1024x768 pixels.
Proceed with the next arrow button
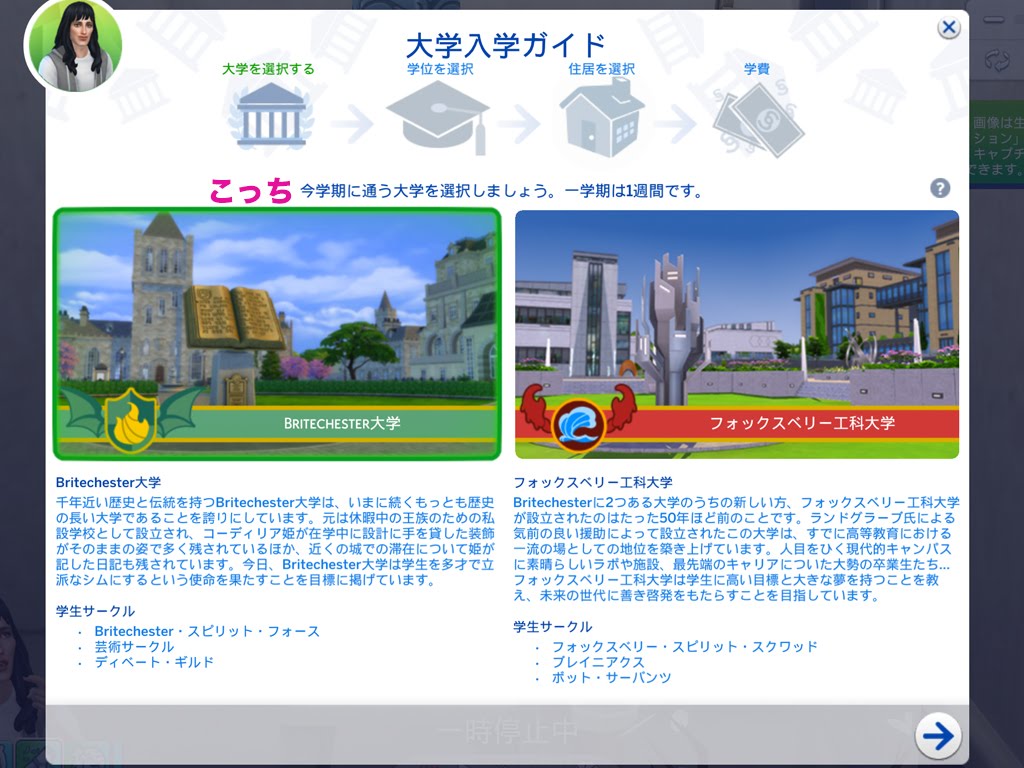938,737
